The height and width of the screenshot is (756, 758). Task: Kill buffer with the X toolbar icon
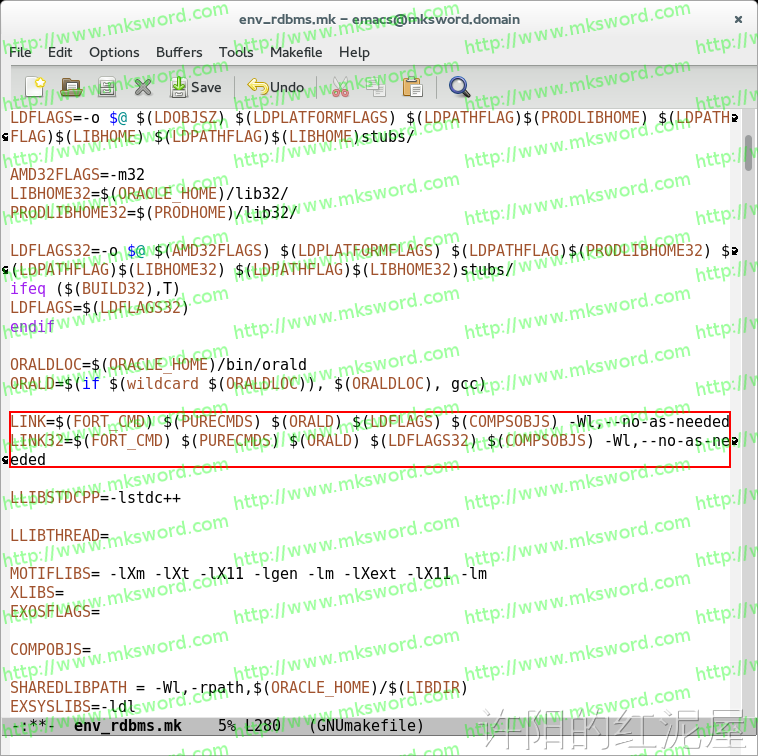click(x=143, y=87)
